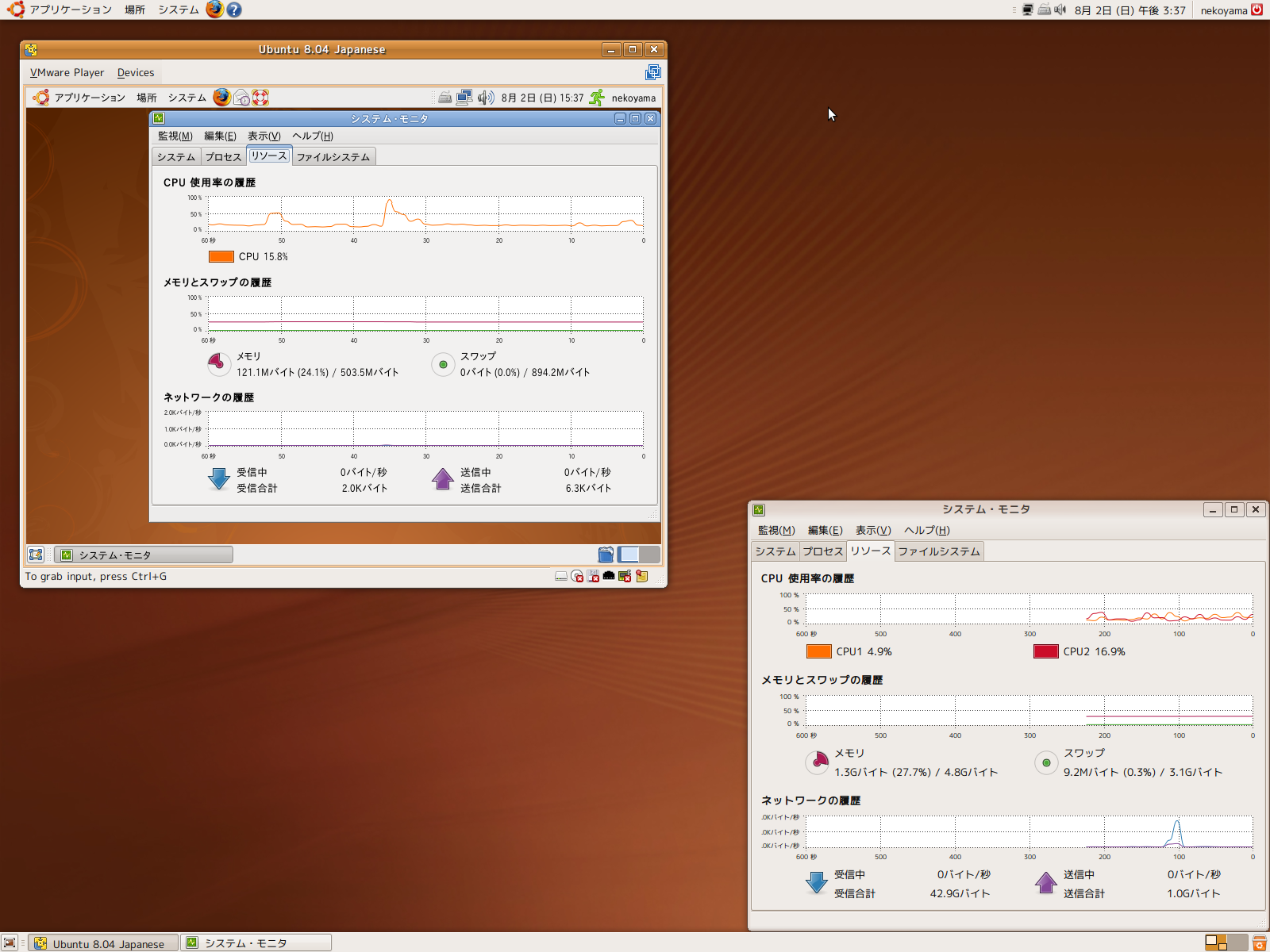1270x952 pixels.
Task: Click the CD-ROM device icon in VMware status bar
Action: click(577, 576)
